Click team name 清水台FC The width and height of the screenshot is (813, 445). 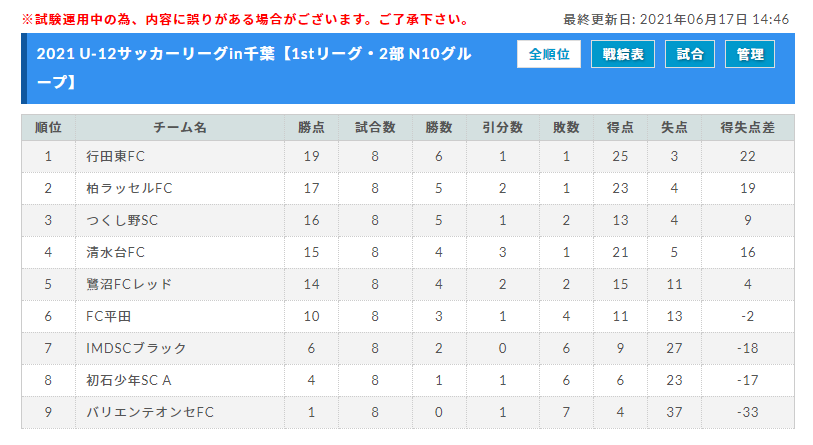coord(115,253)
